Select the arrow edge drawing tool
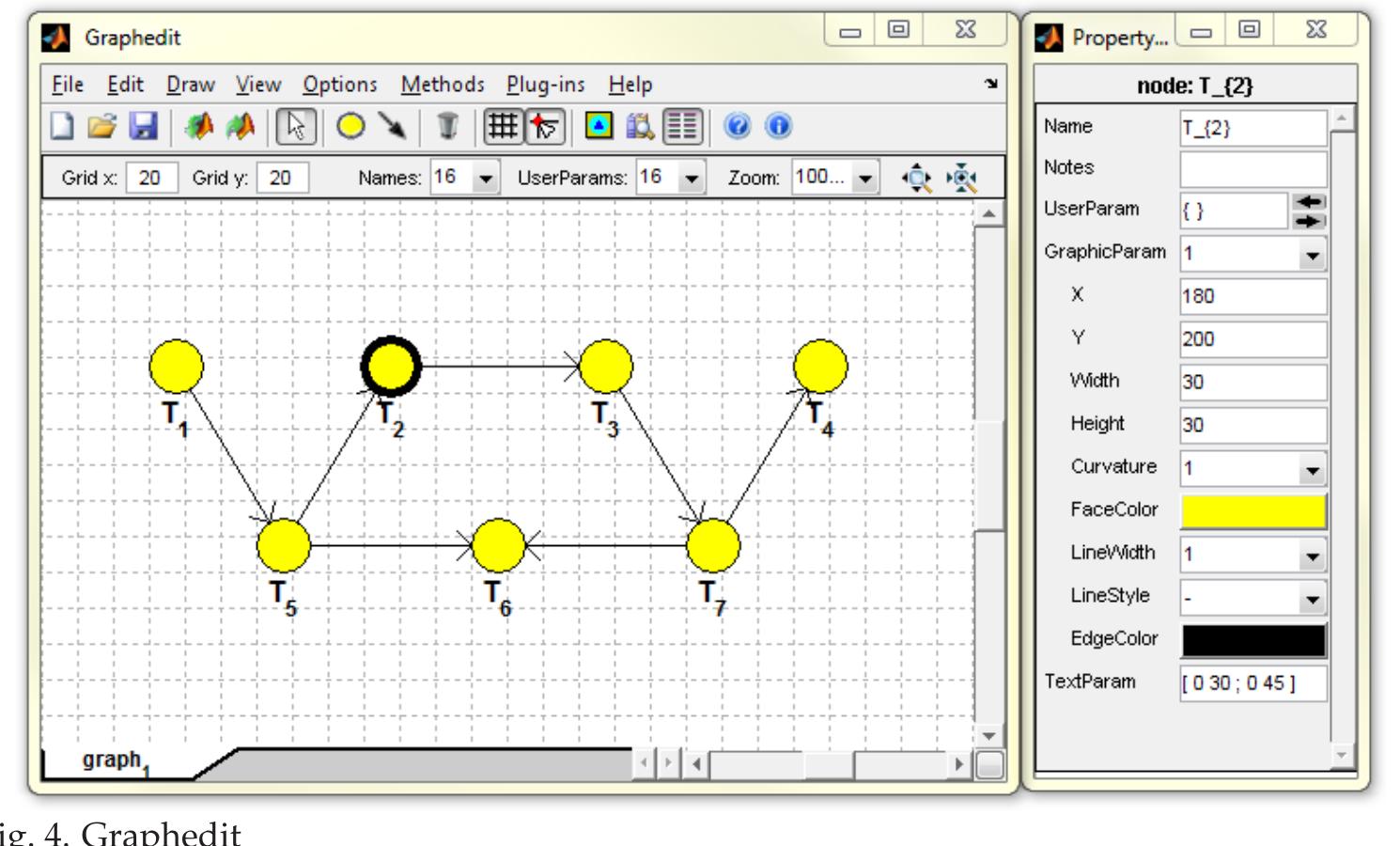This screenshot has height=846, width=1400. (393, 126)
